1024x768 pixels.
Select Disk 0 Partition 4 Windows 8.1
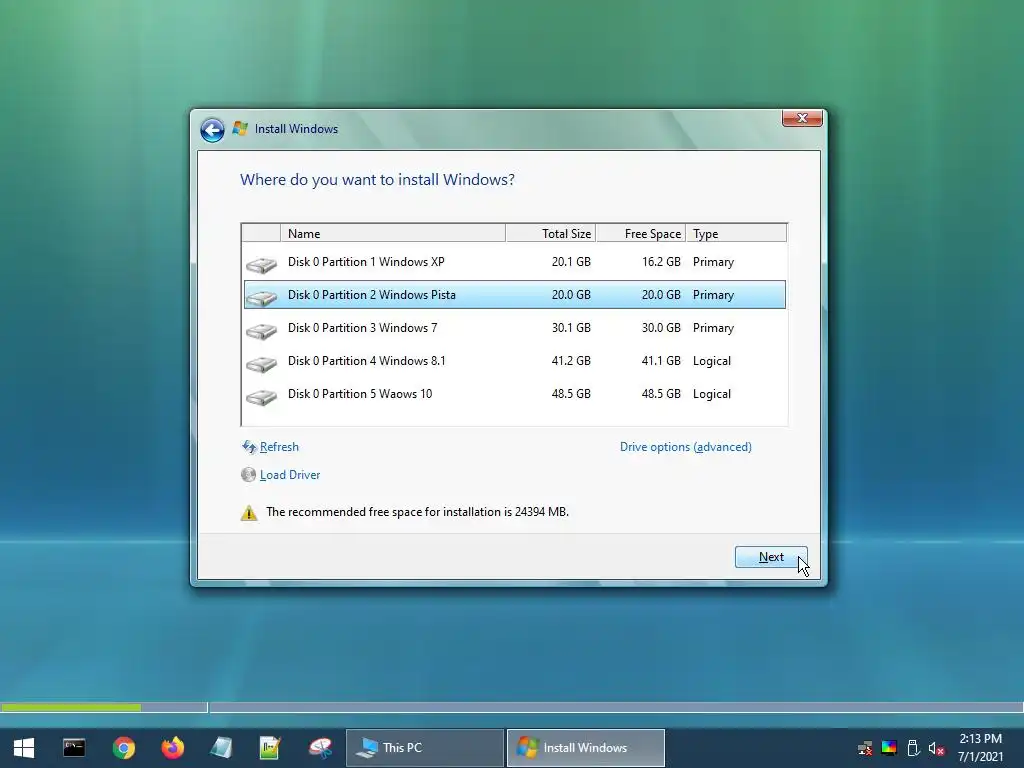(515, 360)
